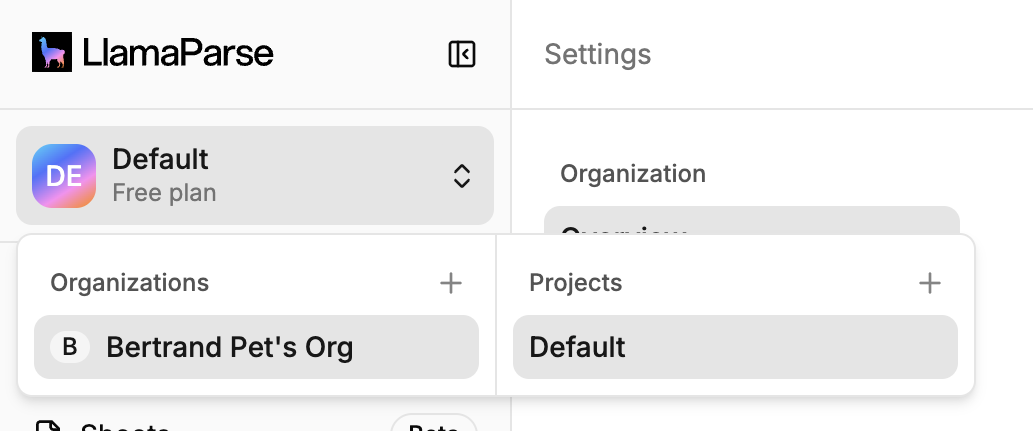The width and height of the screenshot is (1033, 431).
Task: Click the Settings page title
Action: pos(597,54)
